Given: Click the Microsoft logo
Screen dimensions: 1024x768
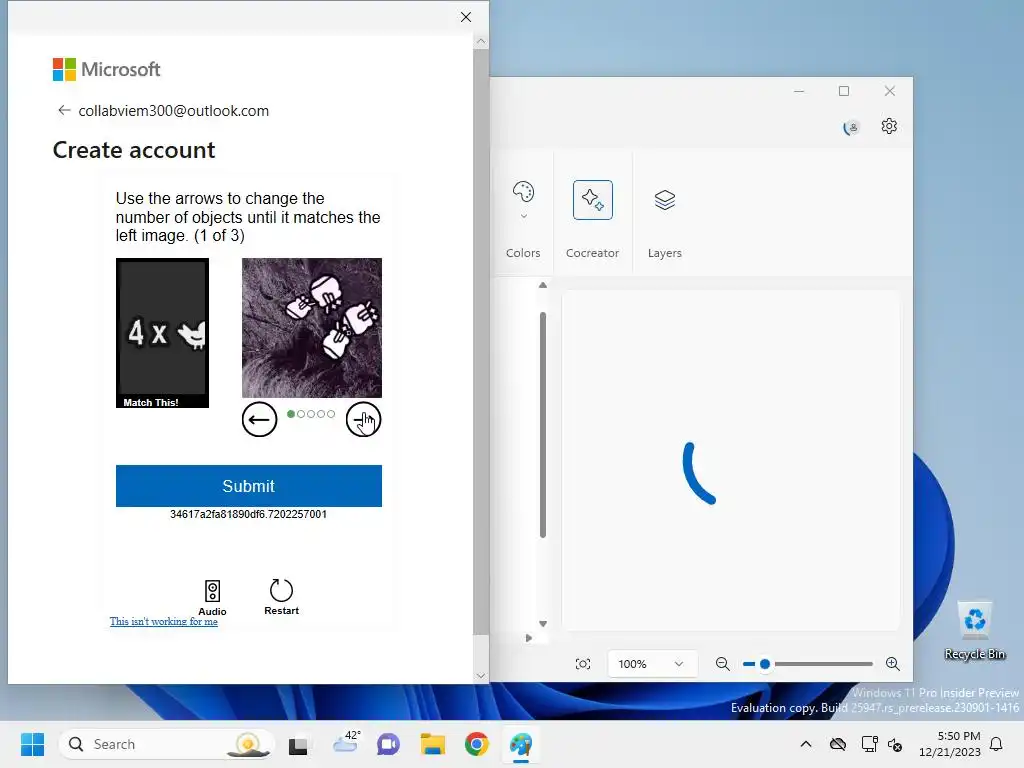Looking at the screenshot, I should pos(106,69).
